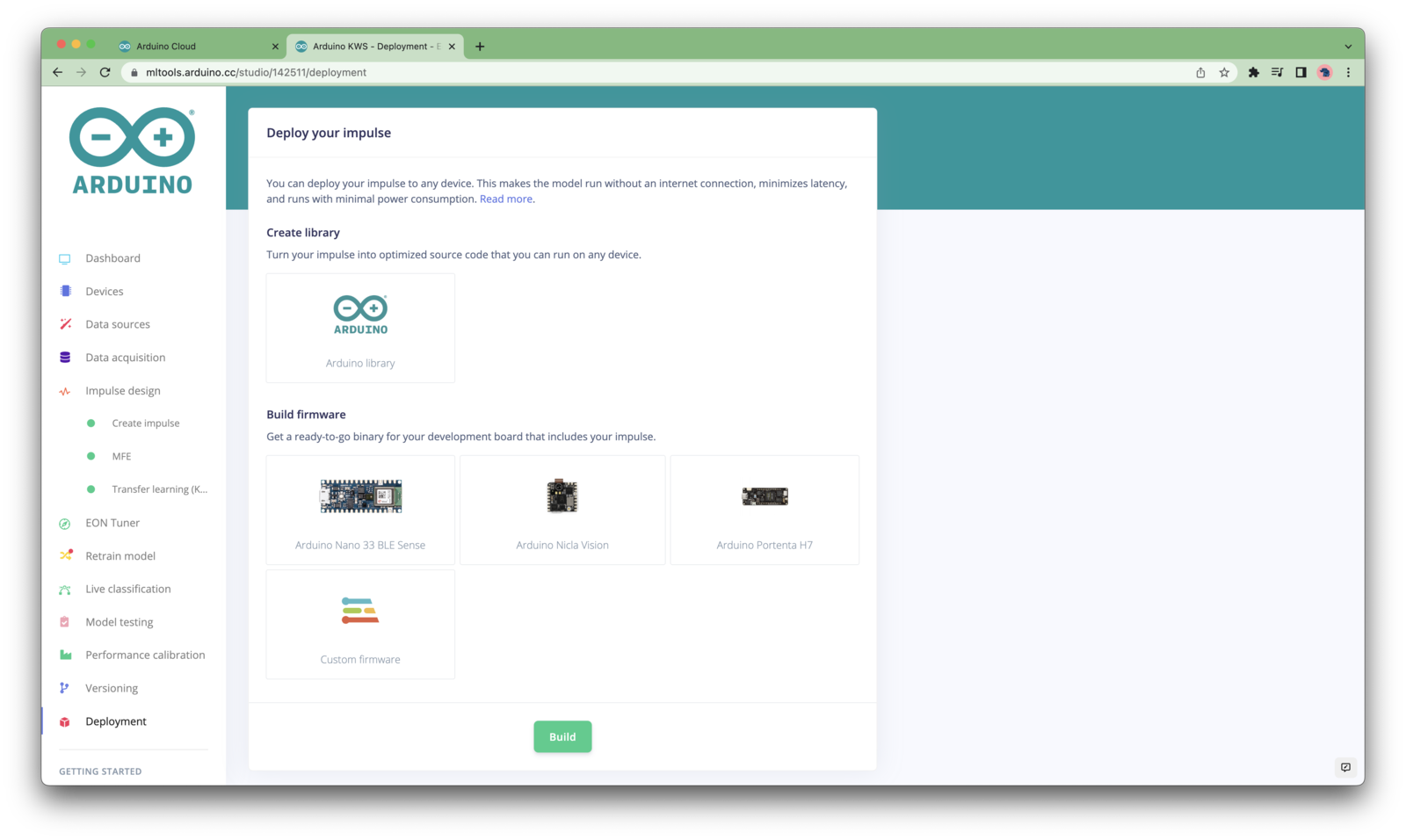Viewport: 1406px width, 840px height.
Task: Open the EON Tuner page
Action: [112, 523]
